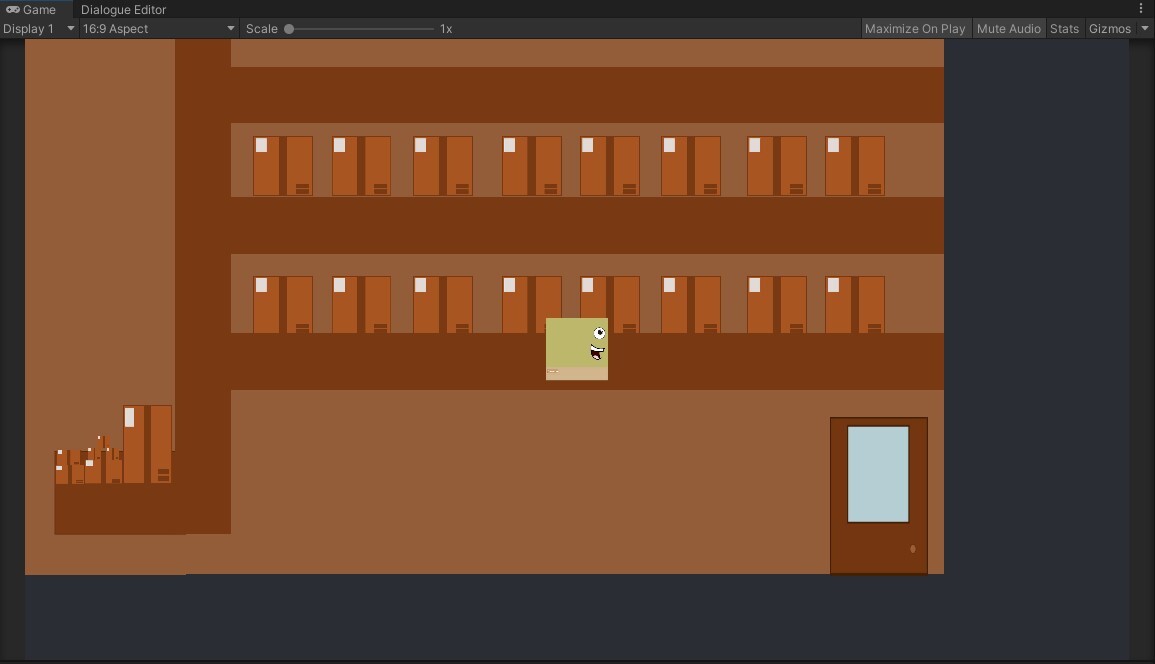Open the 16:9 Aspect dropdown

158,29
